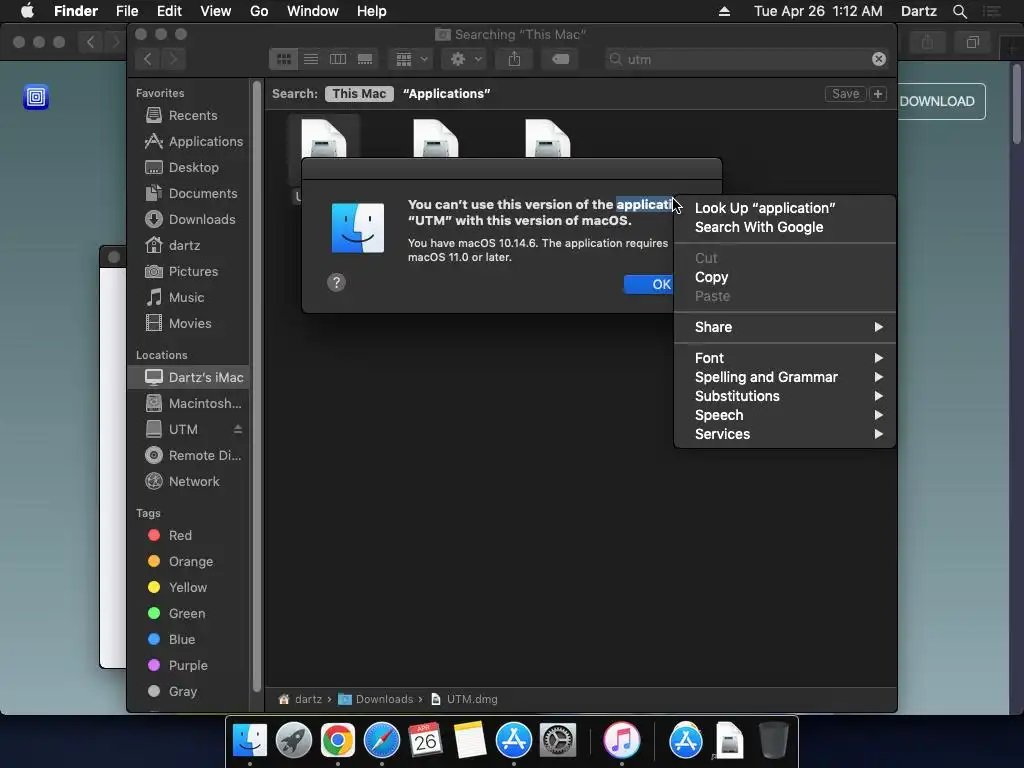The height and width of the screenshot is (768, 1024).
Task: Filter by Red tag
Action: coord(188,536)
